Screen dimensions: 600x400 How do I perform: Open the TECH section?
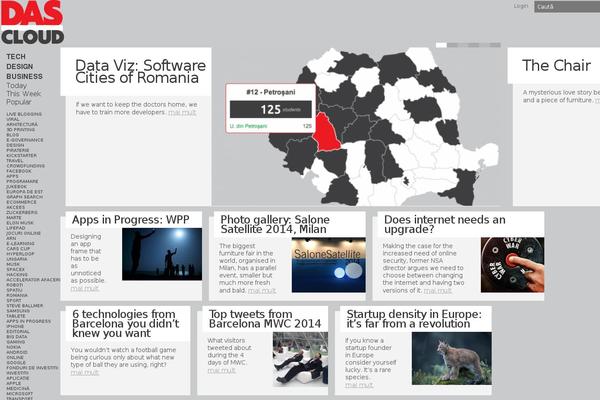[x=16, y=57]
